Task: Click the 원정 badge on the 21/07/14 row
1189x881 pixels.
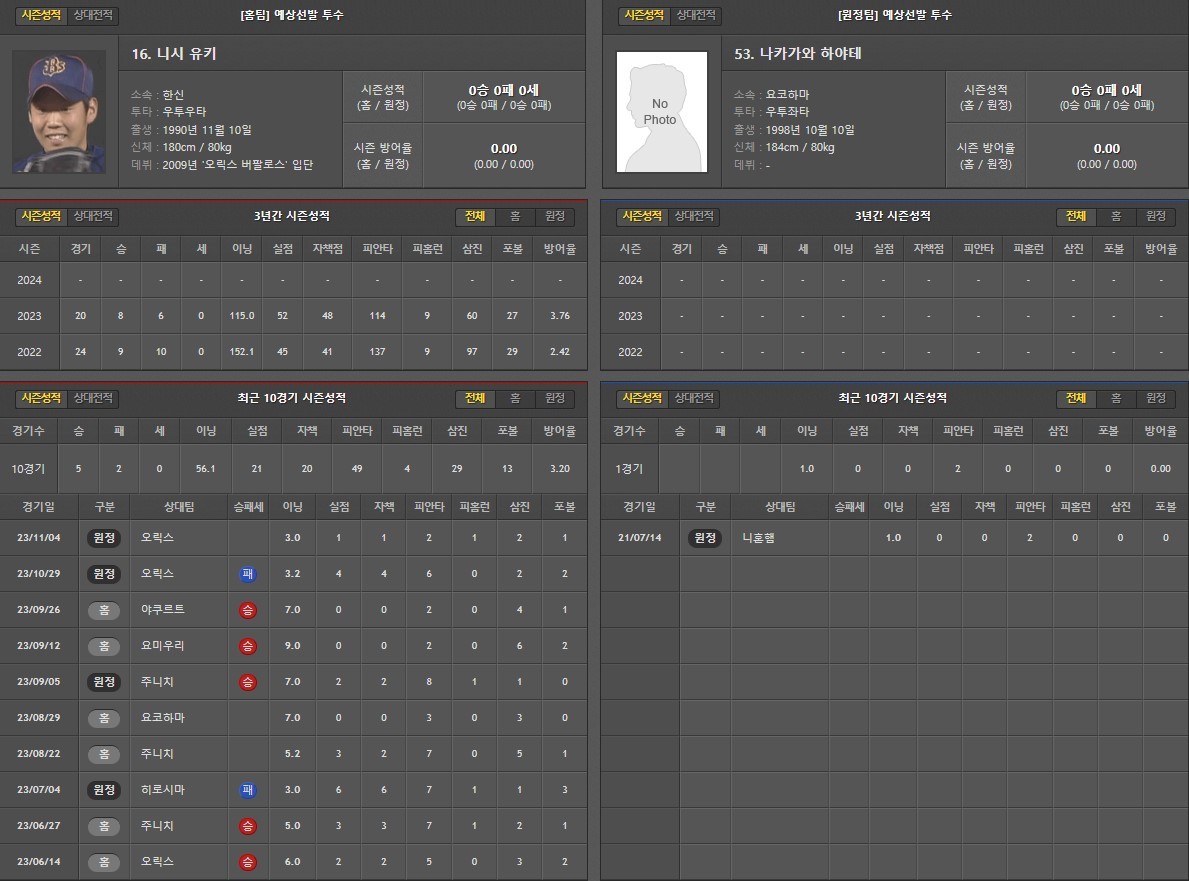Action: 705,538
